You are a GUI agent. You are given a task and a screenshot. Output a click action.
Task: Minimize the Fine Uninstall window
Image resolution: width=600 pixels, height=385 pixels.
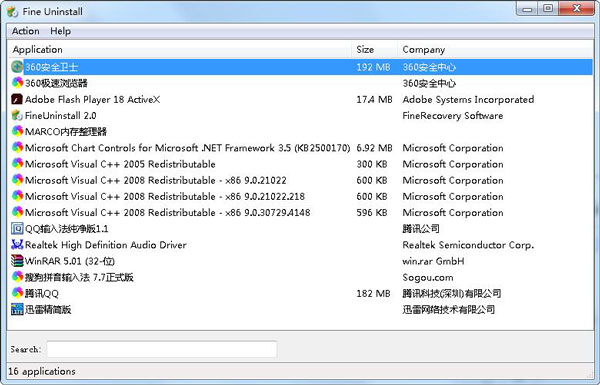(527, 8)
